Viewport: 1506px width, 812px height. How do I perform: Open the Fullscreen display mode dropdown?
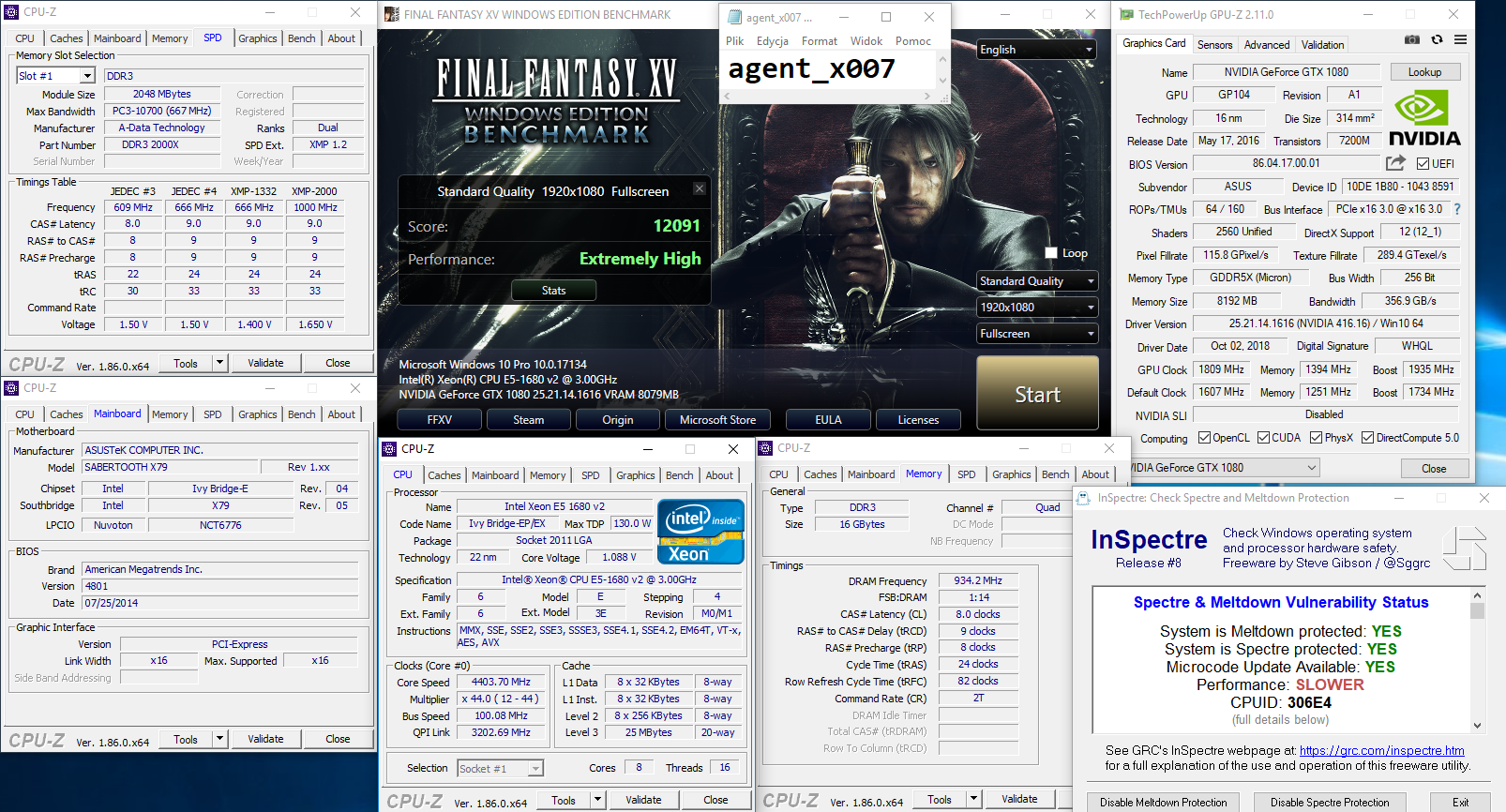tap(1037, 334)
